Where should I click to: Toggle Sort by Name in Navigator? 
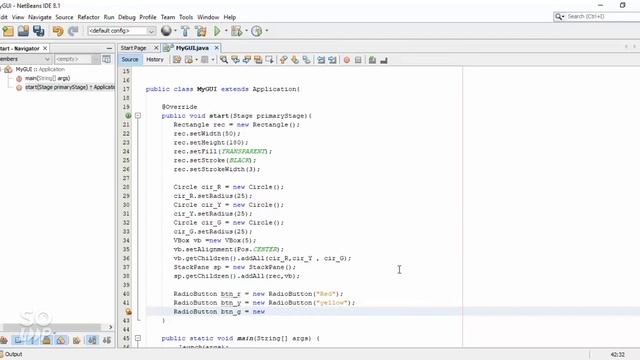click(x=92, y=340)
